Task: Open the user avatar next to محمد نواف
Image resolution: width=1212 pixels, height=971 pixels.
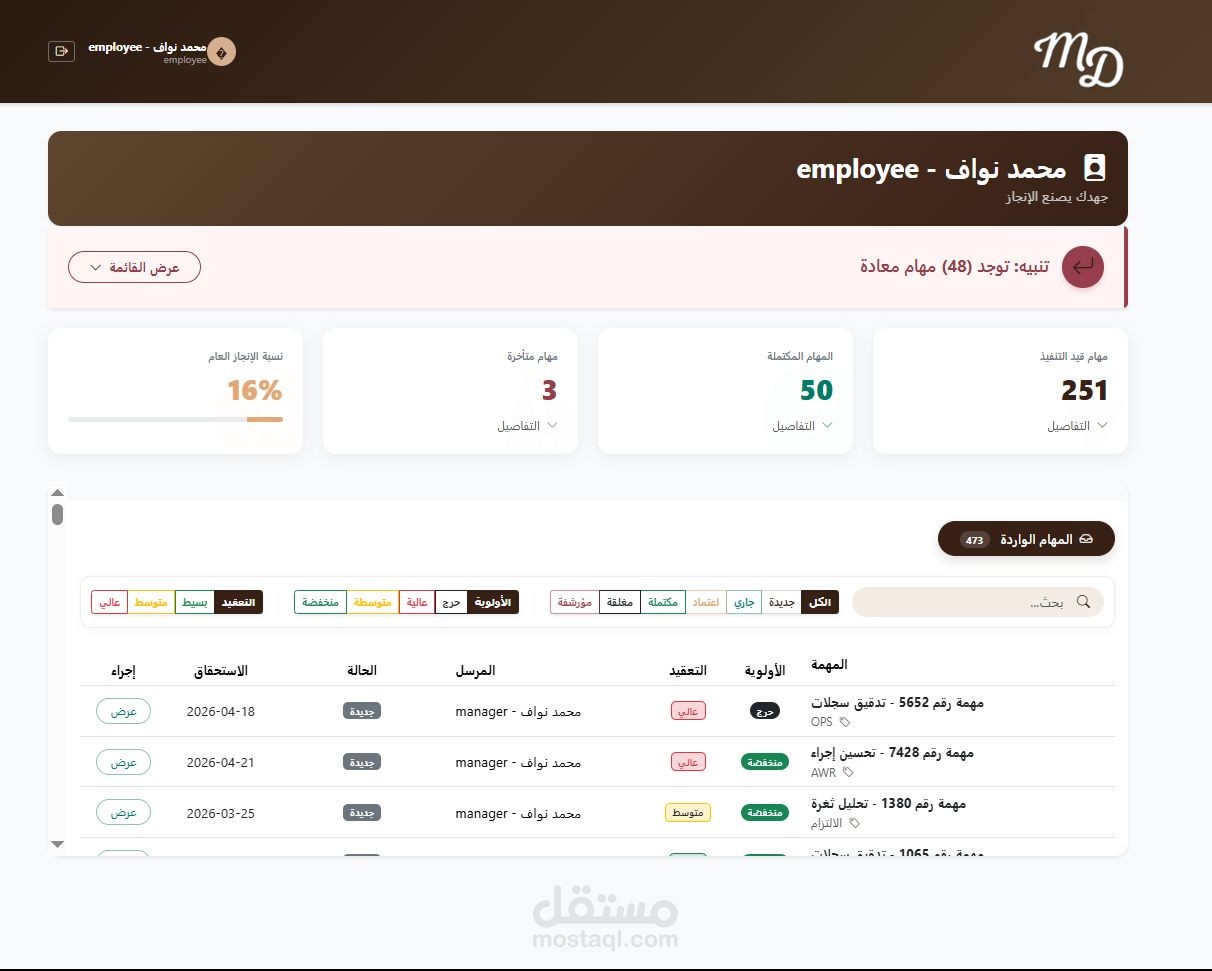Action: [x=221, y=52]
